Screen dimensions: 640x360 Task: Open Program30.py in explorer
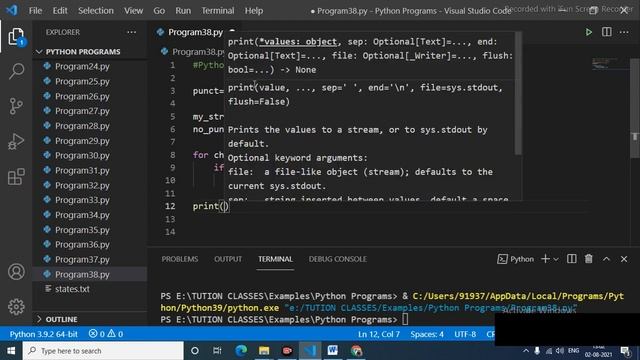(82, 156)
